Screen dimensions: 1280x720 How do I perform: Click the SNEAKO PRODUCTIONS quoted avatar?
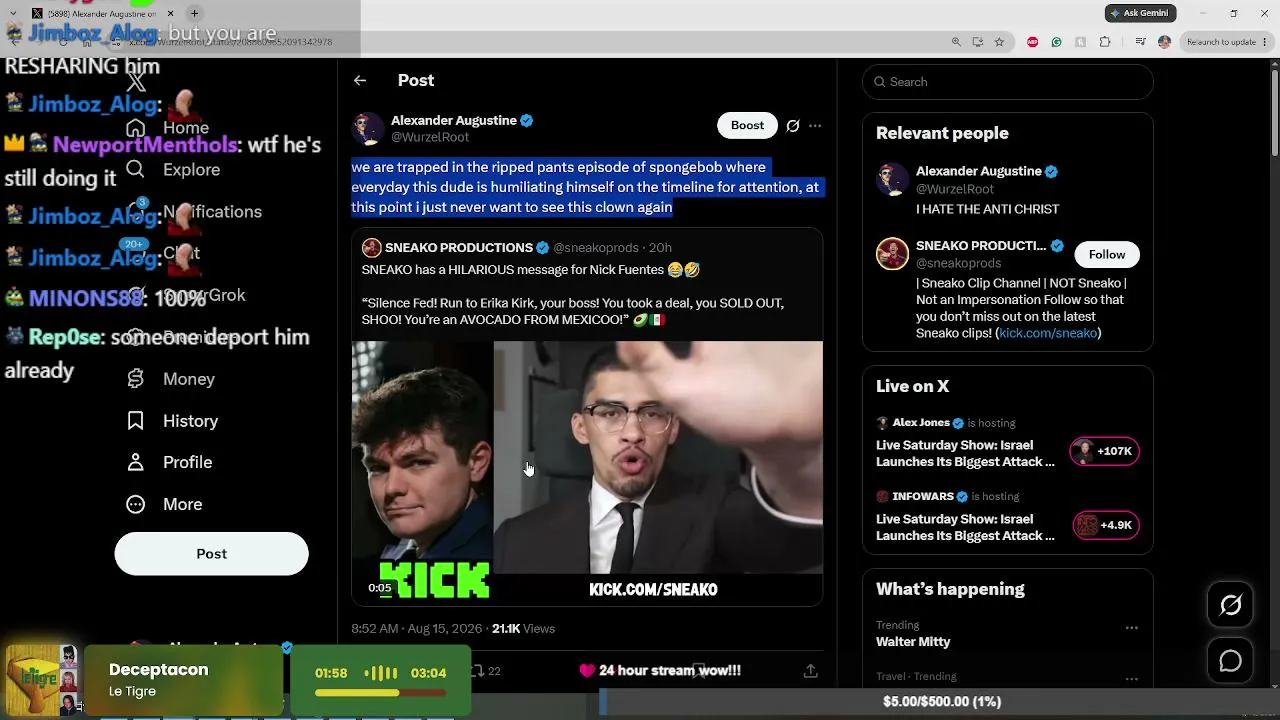click(371, 247)
